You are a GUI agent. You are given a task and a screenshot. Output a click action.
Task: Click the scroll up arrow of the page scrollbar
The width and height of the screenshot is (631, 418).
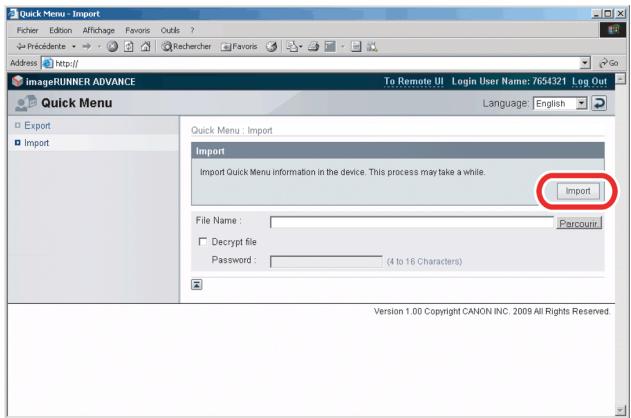pos(620,78)
